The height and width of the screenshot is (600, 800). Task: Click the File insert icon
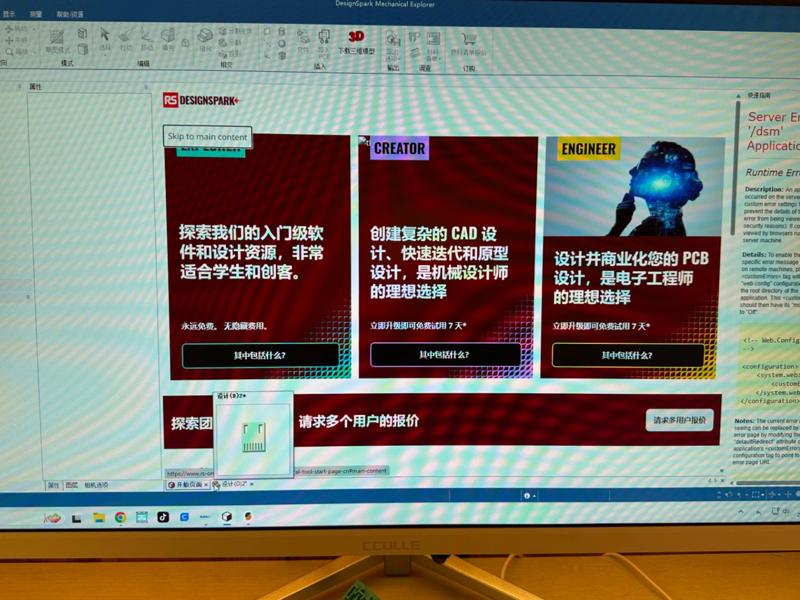(303, 38)
